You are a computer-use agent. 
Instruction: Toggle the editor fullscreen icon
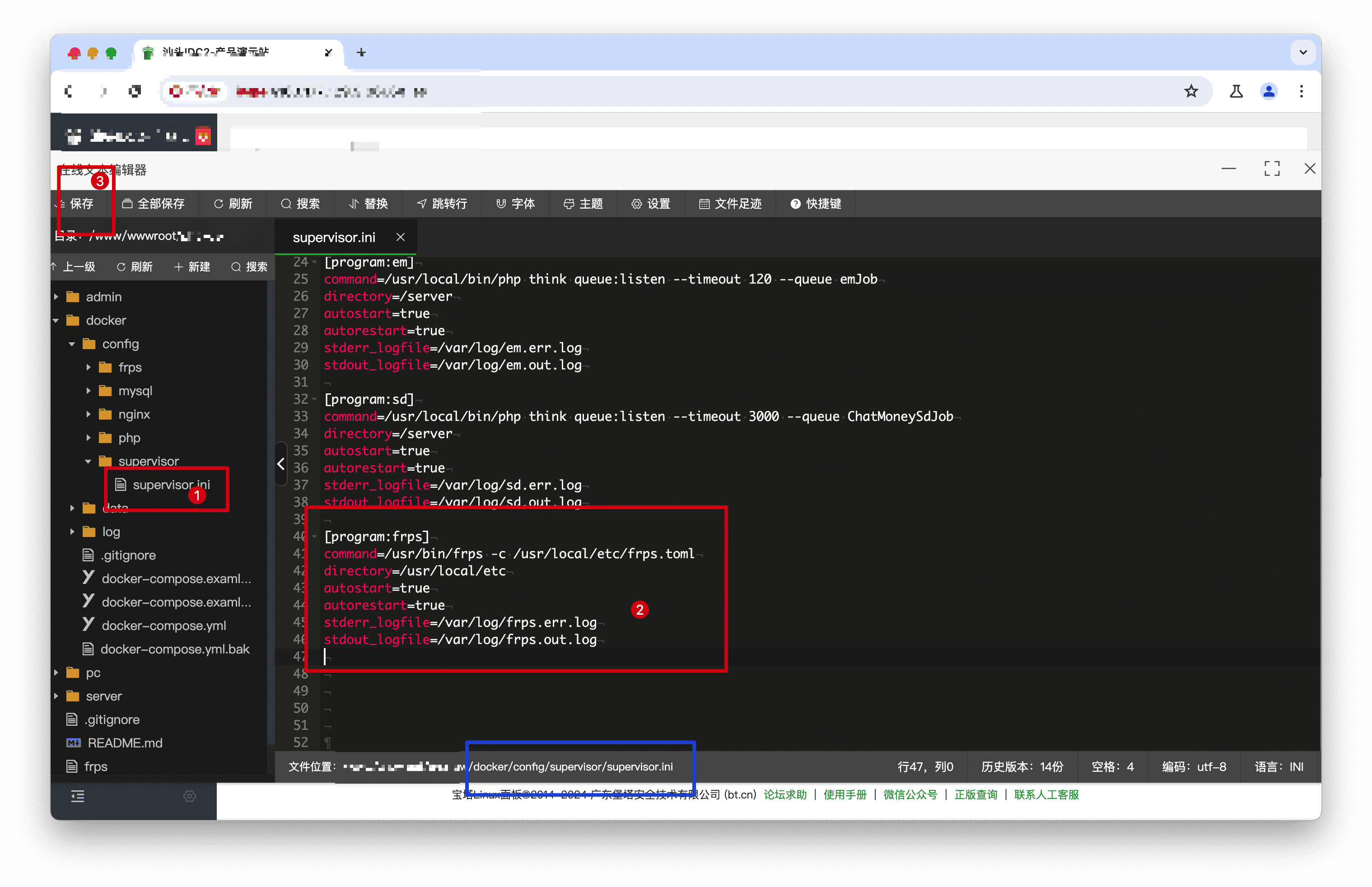click(1272, 169)
